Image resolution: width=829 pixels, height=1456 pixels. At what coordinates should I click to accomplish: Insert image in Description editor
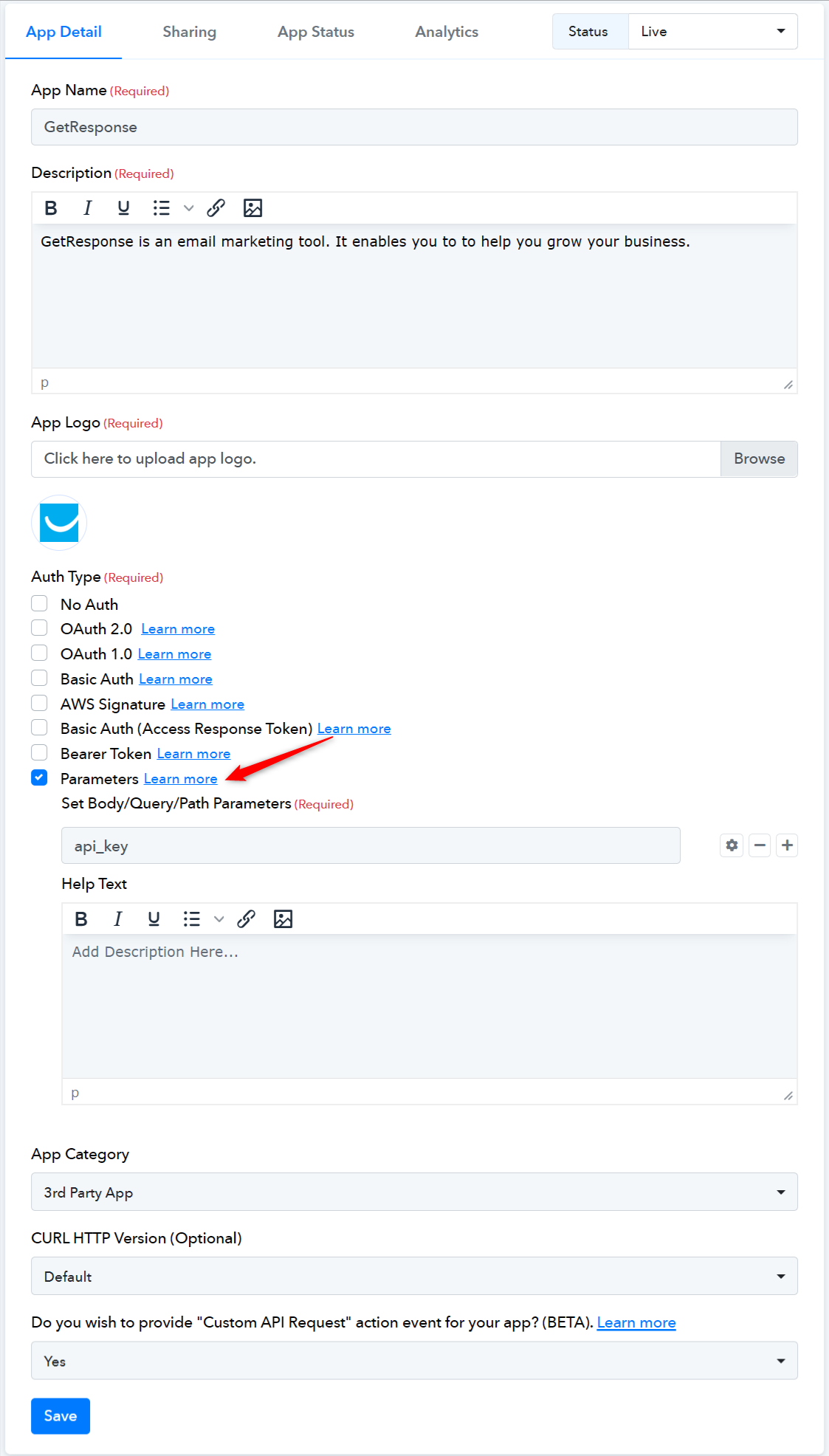252,208
